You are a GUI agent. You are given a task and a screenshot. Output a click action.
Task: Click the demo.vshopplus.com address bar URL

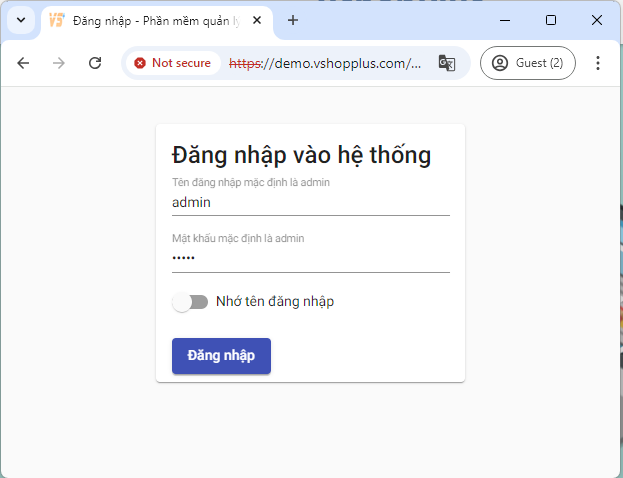pyautogui.click(x=325, y=63)
